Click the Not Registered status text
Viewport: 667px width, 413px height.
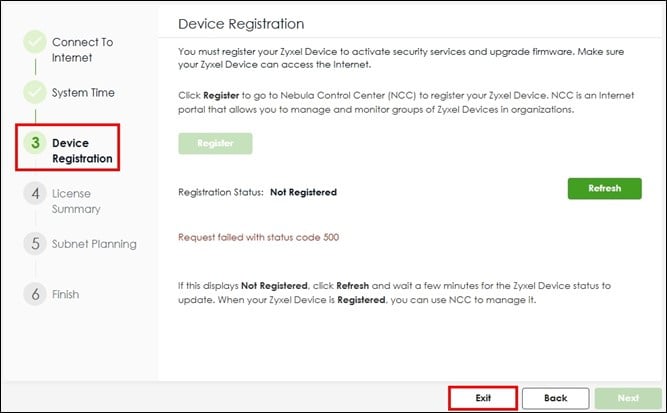[x=303, y=192]
